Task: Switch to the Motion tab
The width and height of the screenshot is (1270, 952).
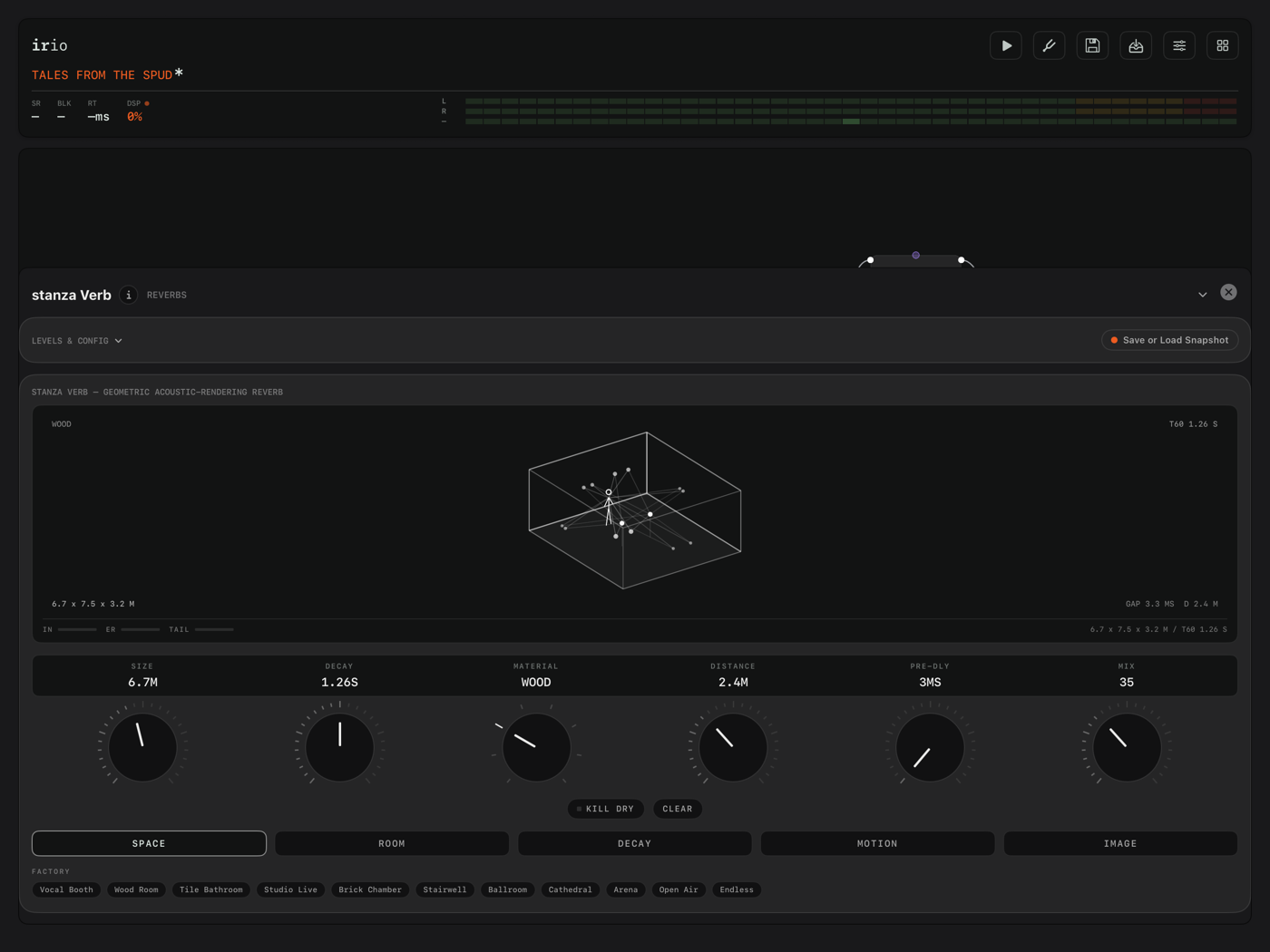Action: point(877,843)
